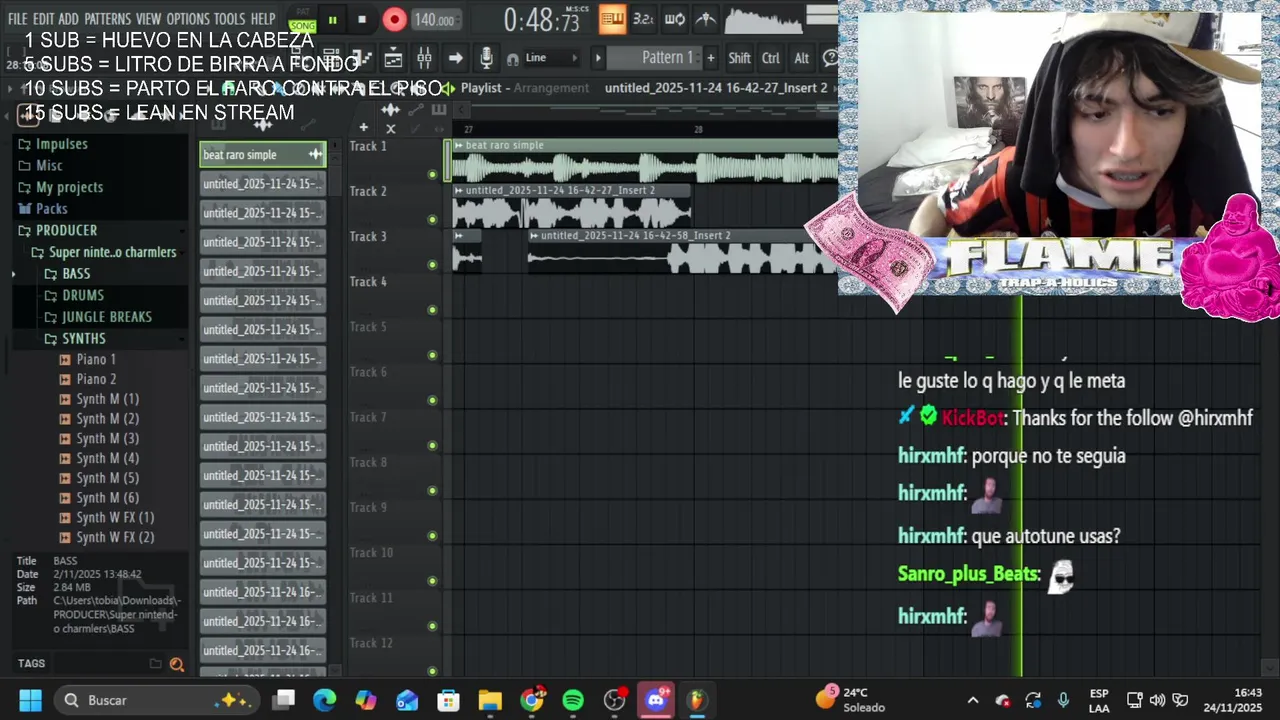Mute Track 6 via its green dot
1280x720 pixels.
point(432,400)
